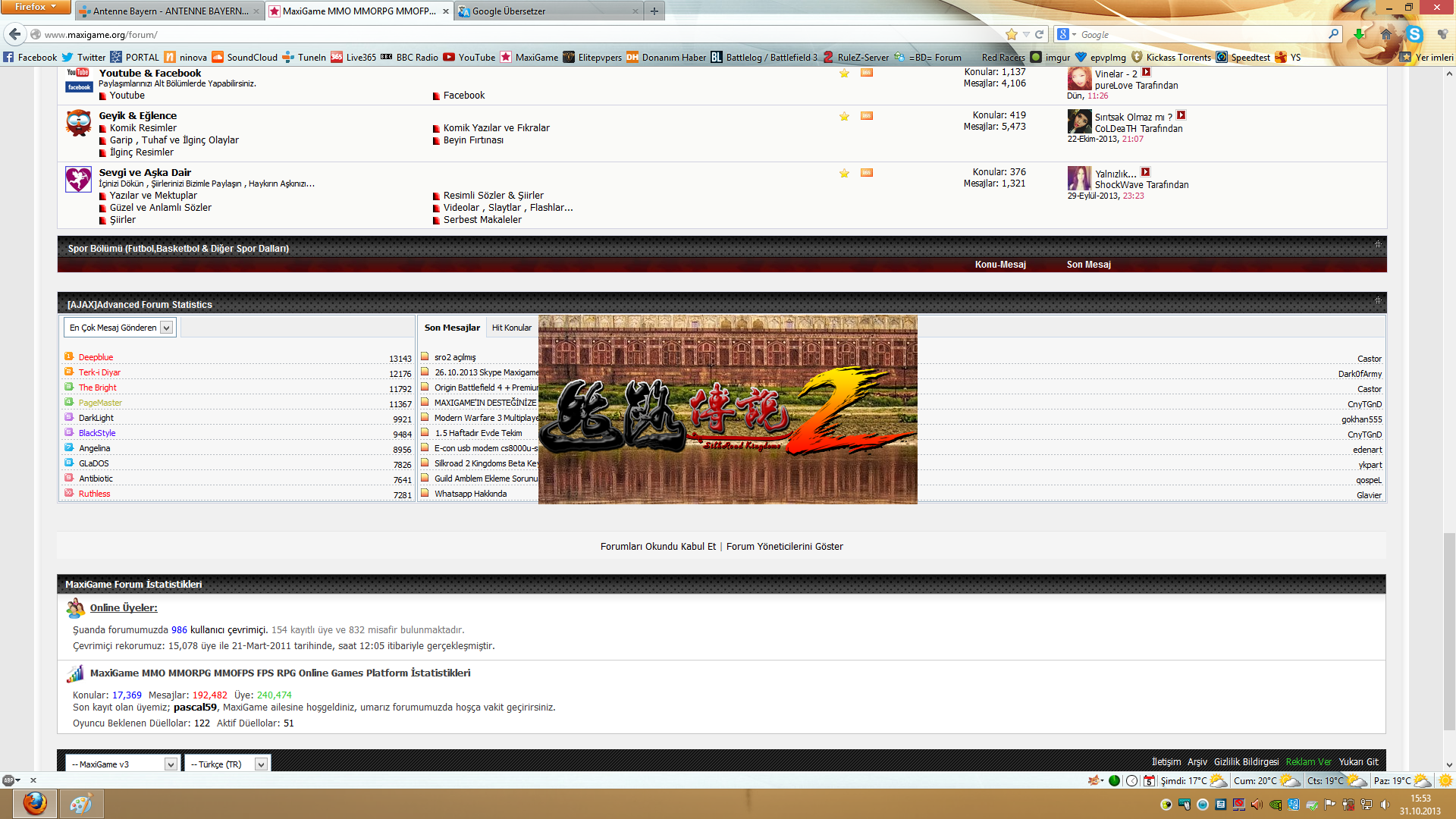
Task: Bookmark this page with the star icon
Action: [1011, 34]
